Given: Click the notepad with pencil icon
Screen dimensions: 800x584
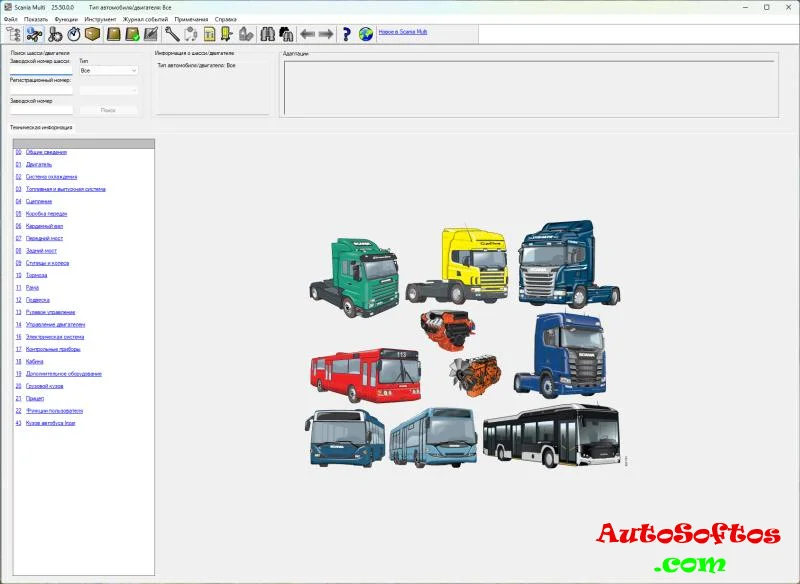Looking at the screenshot, I should click(151, 34).
